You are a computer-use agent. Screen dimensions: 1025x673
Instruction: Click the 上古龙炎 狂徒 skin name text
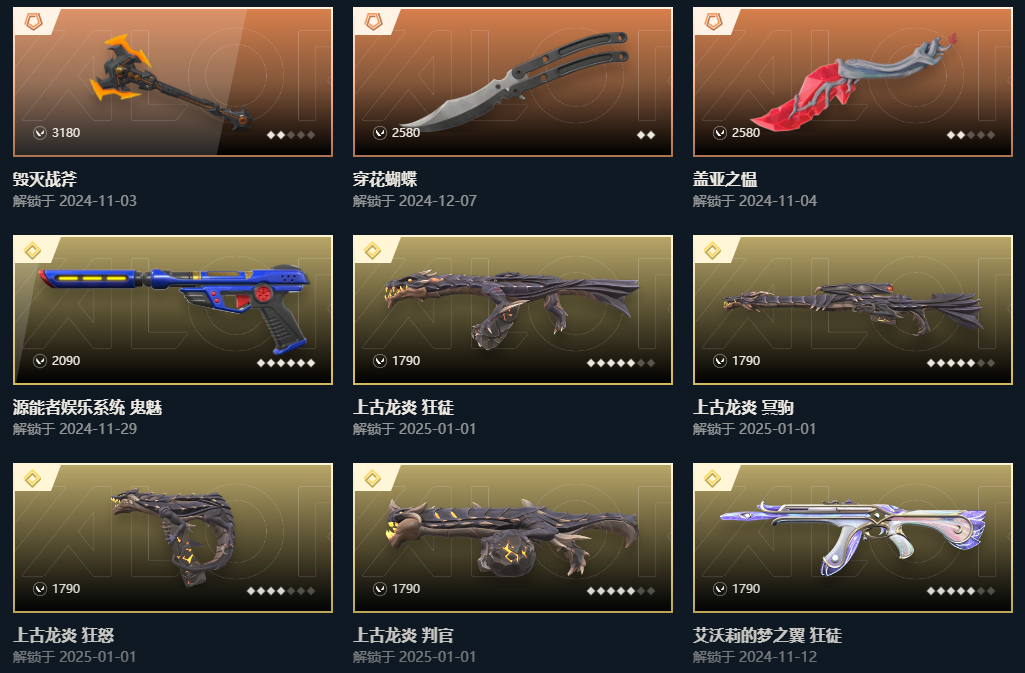tap(403, 408)
